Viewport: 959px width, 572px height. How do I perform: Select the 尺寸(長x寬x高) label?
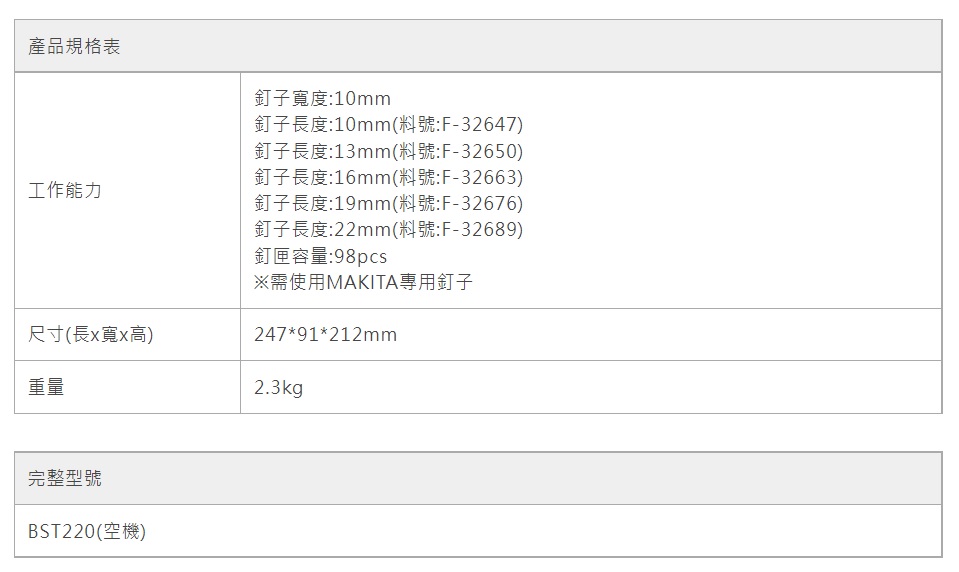point(90,335)
